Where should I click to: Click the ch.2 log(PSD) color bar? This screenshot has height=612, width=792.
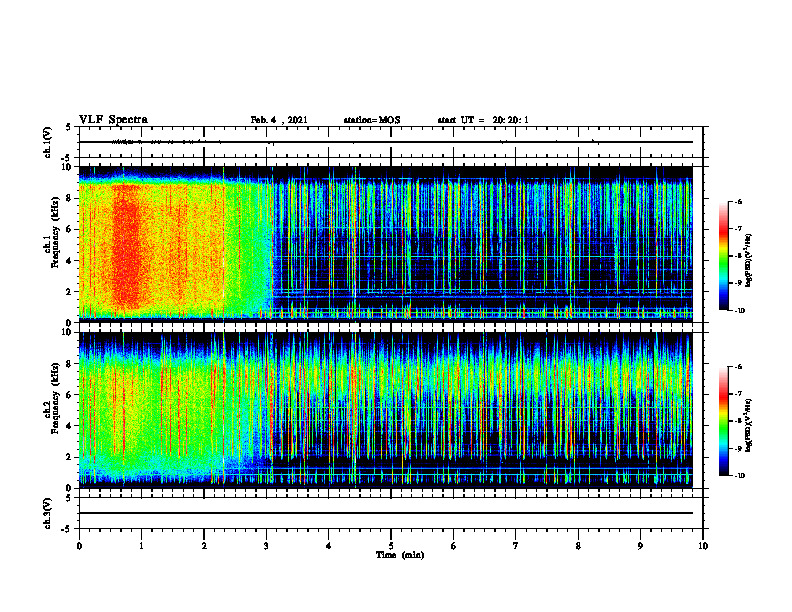tap(723, 421)
